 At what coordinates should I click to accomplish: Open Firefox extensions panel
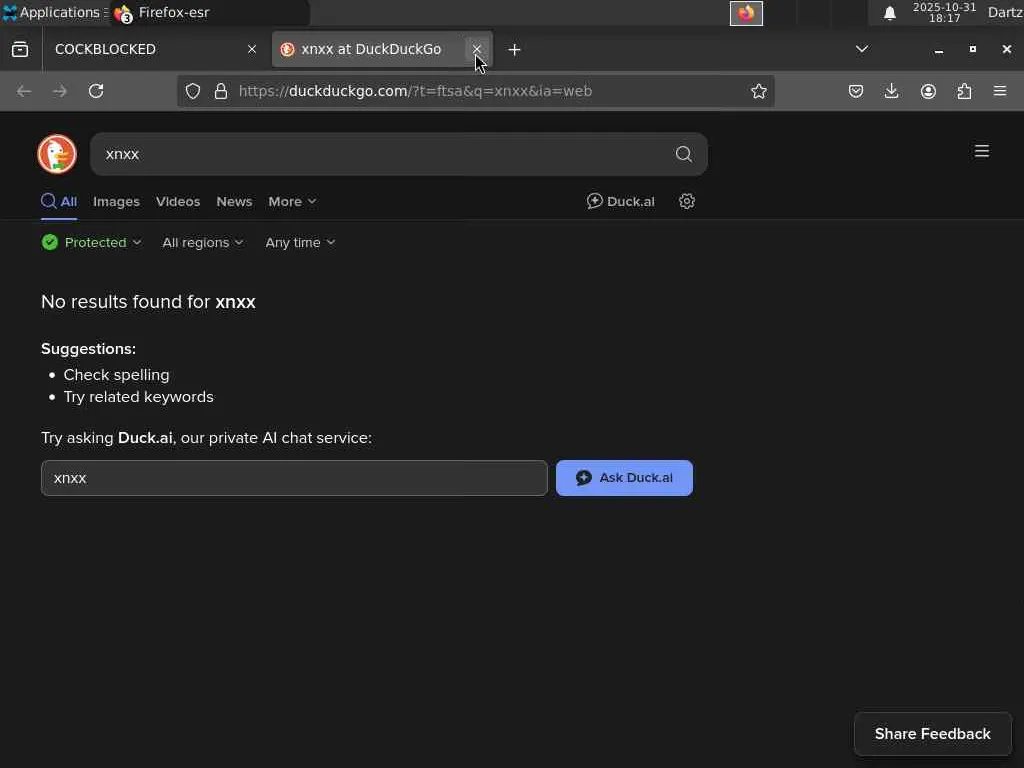(x=964, y=91)
